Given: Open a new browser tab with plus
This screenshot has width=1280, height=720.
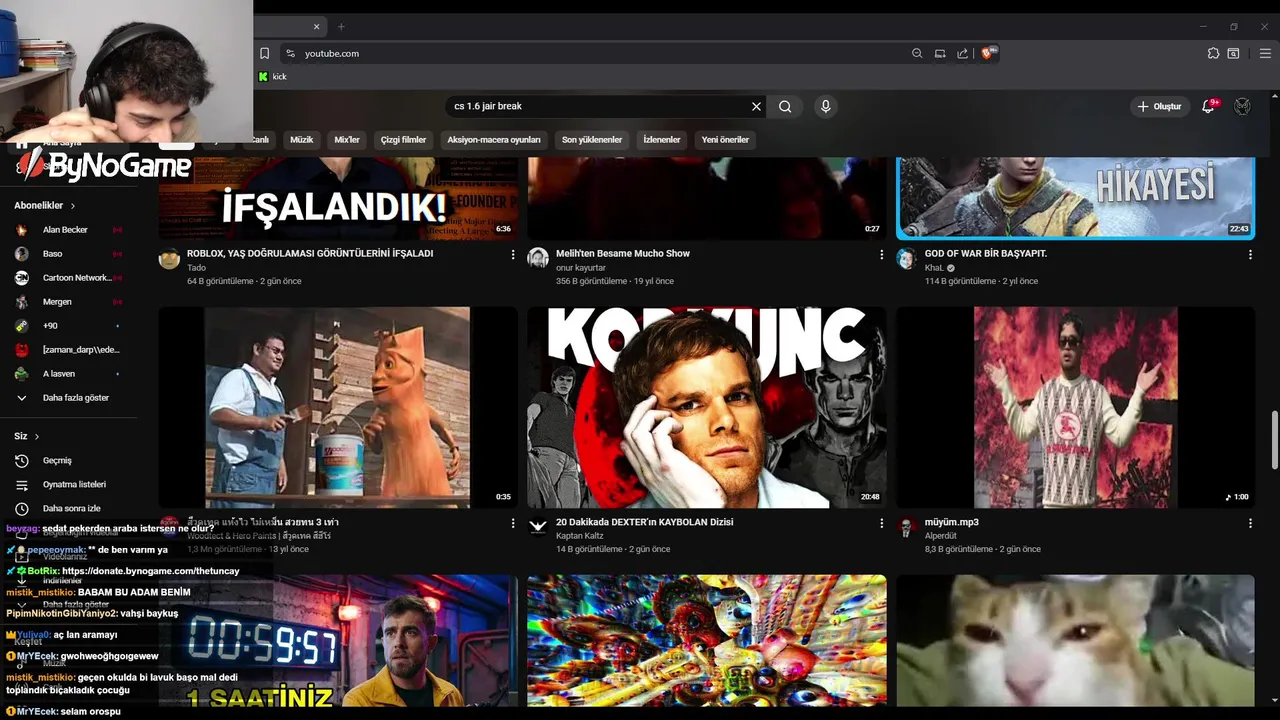Looking at the screenshot, I should click(341, 26).
